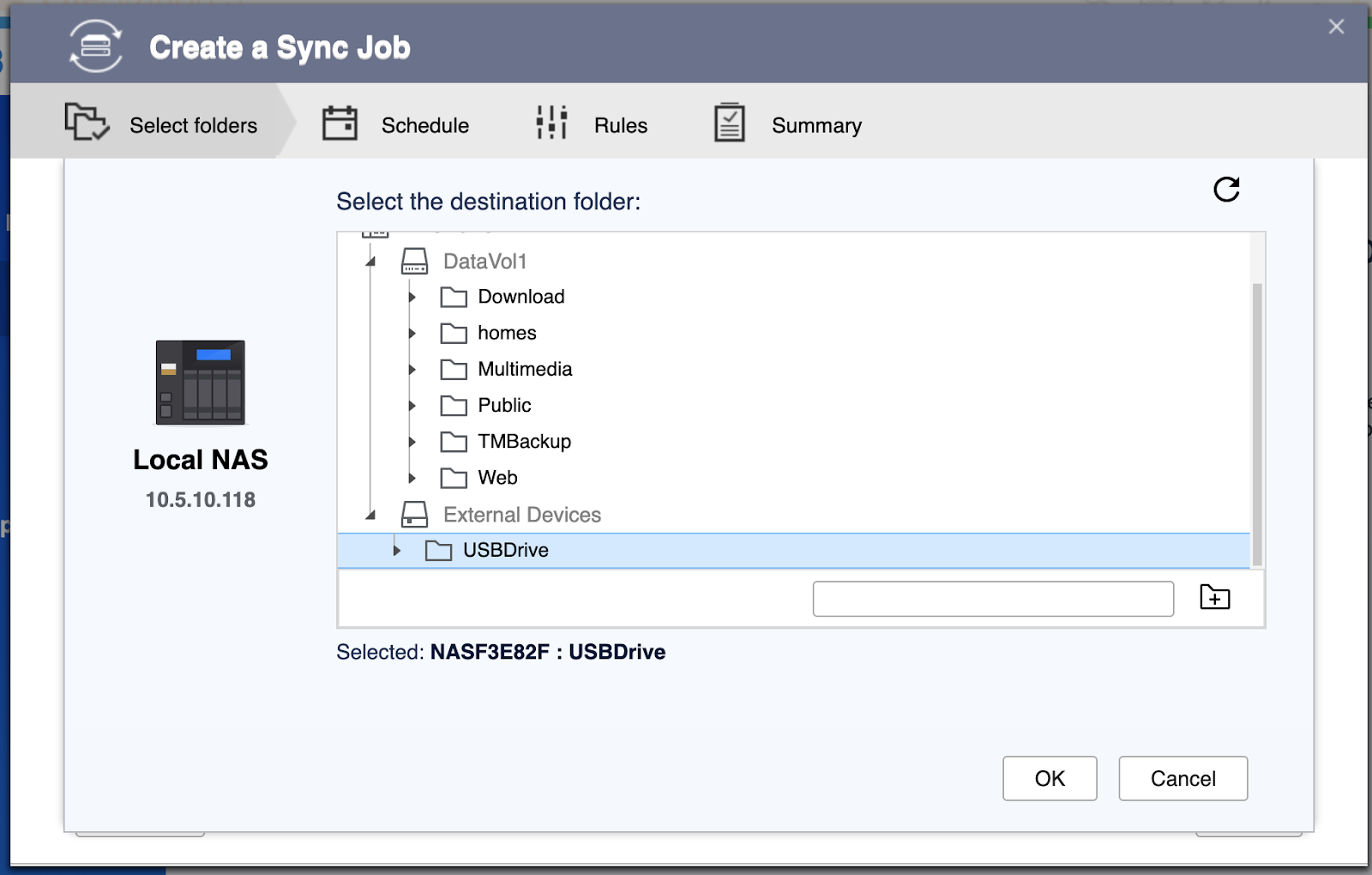This screenshot has width=1372, height=875.
Task: Expand the USBDrive folder
Action: pyautogui.click(x=397, y=550)
